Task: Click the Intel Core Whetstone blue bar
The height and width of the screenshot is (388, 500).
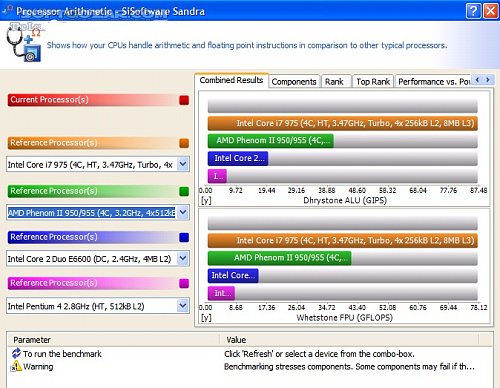Action: [x=233, y=276]
